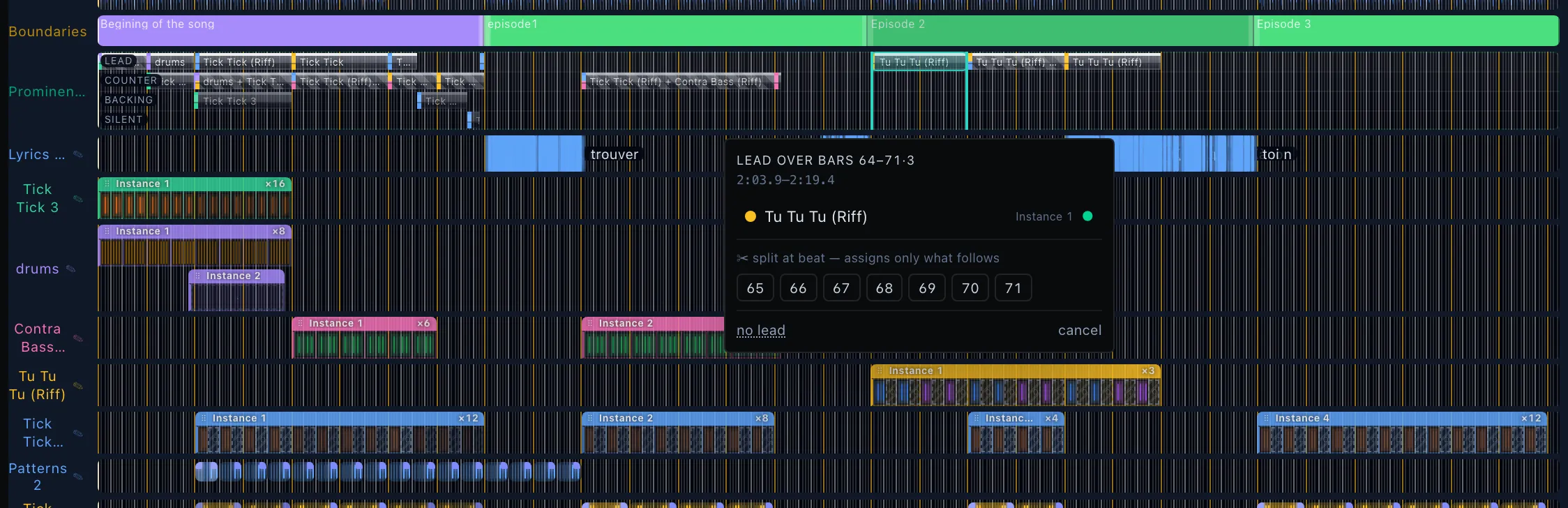Select blue Tick Tick Instance 2 block
This screenshot has width=1568, height=508.
[x=678, y=433]
